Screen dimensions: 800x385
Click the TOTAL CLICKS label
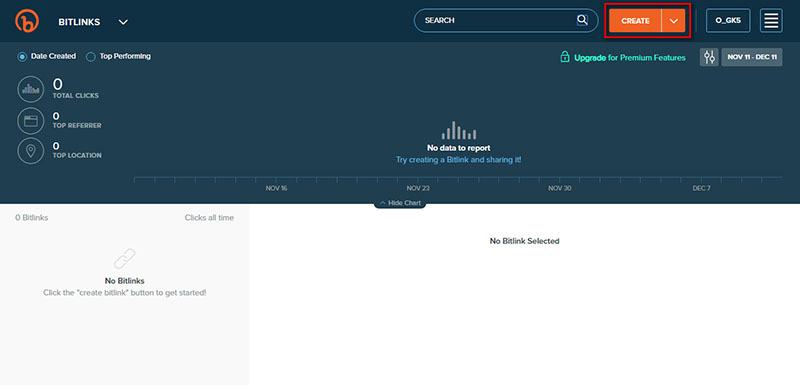pyautogui.click(x=76, y=96)
